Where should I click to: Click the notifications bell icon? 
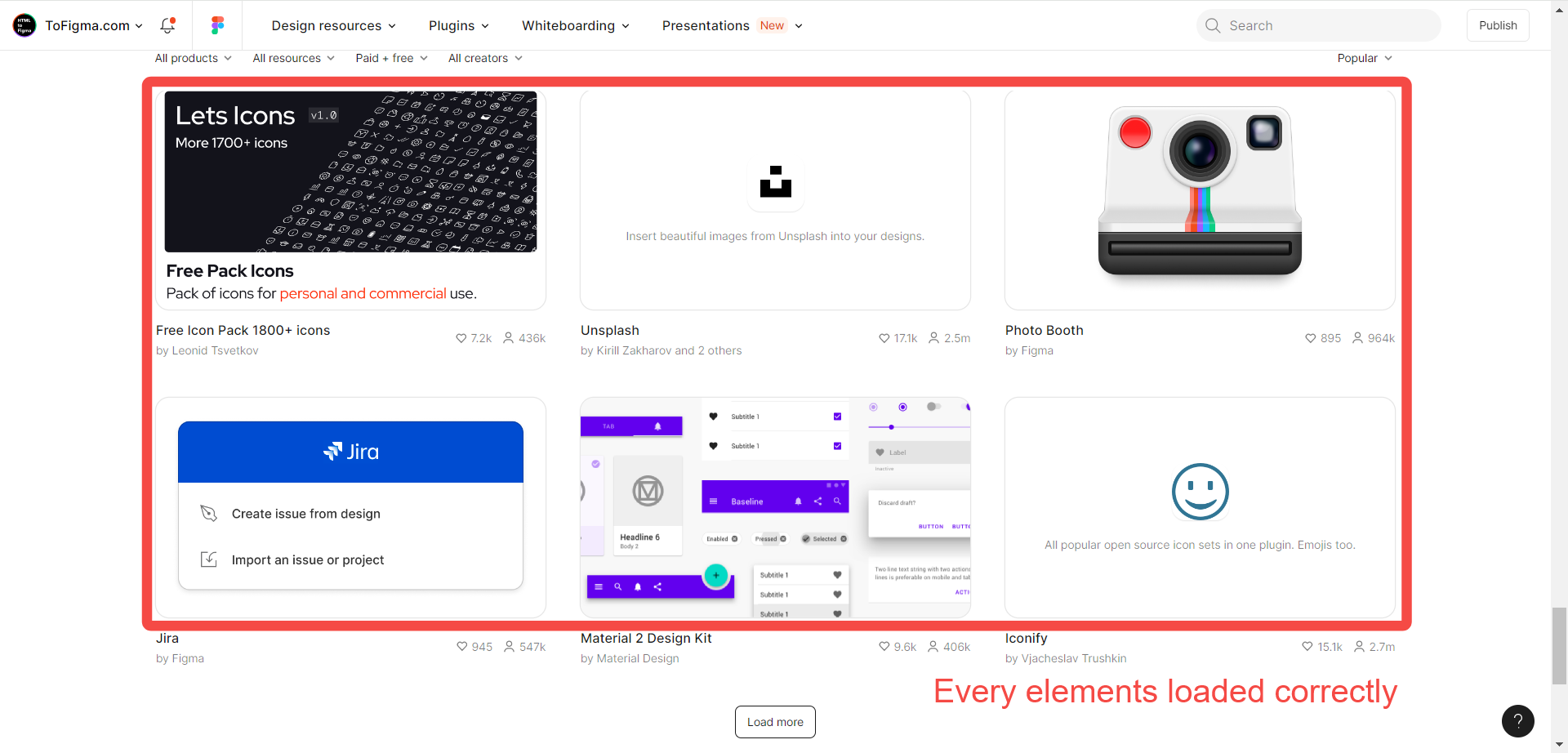pos(167,25)
